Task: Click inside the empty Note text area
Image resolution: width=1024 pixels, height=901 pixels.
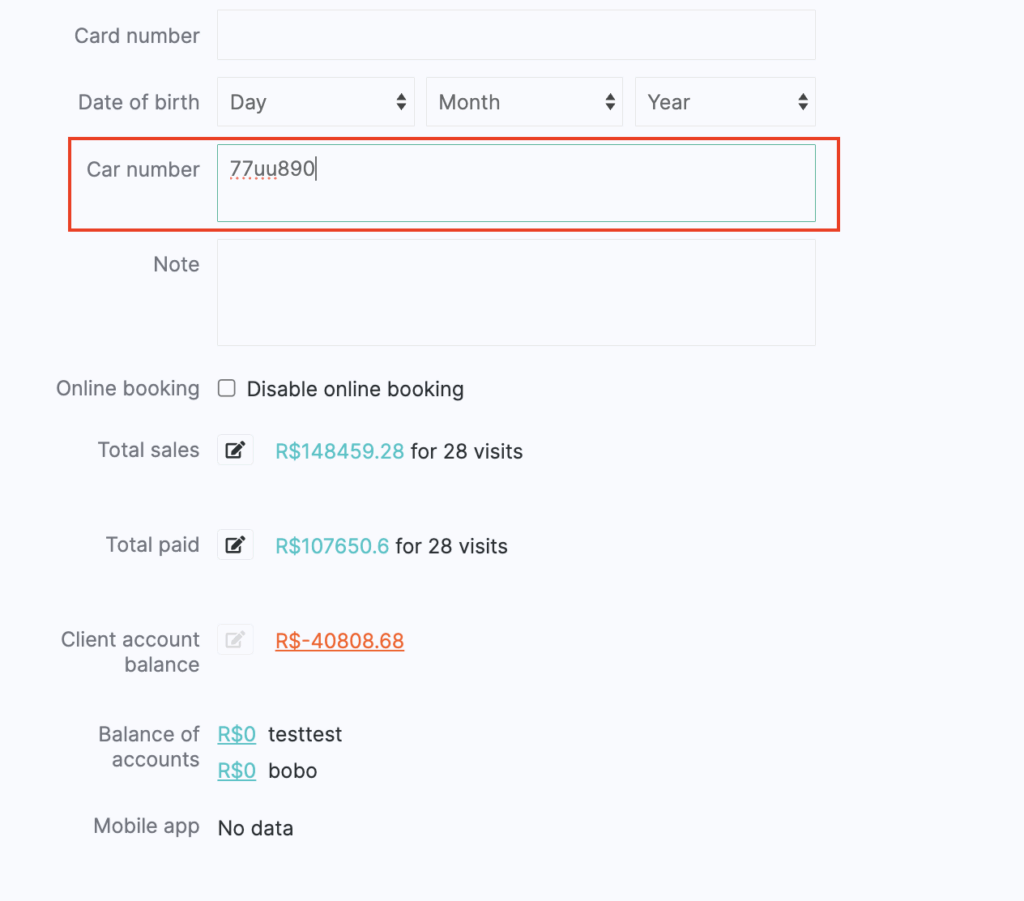Action: [516, 292]
